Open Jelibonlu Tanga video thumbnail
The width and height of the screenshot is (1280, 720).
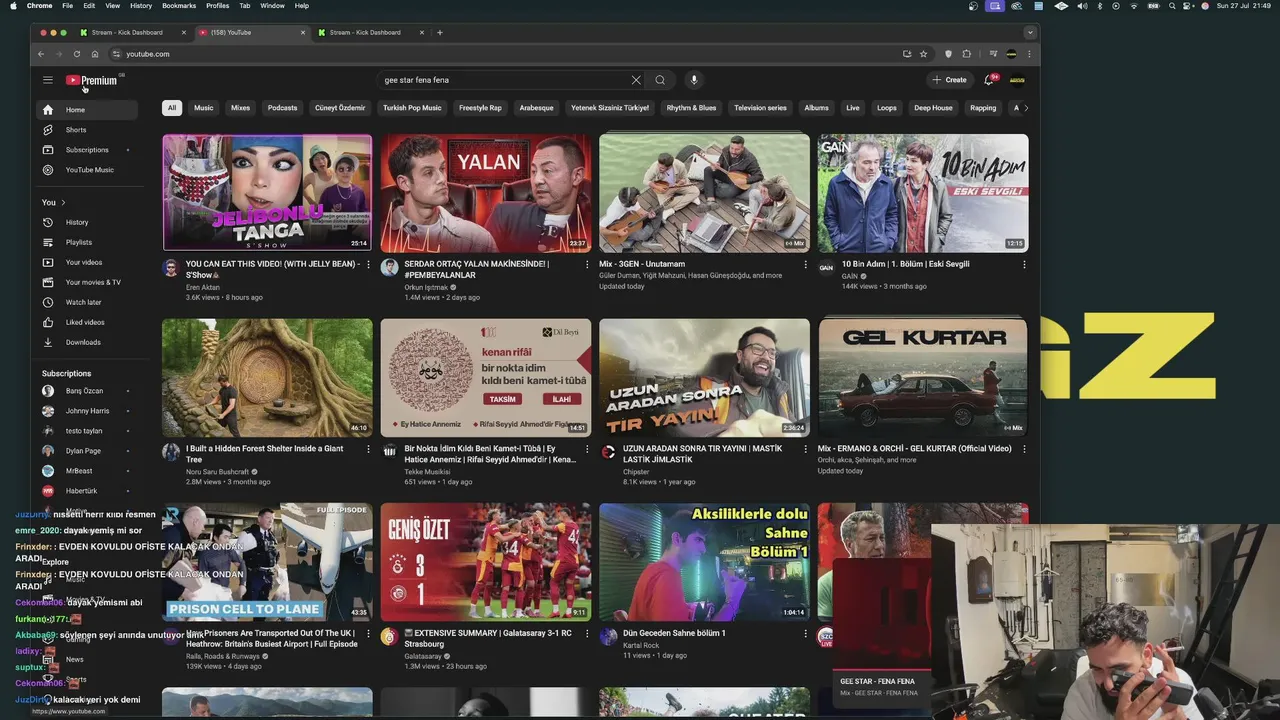267,192
